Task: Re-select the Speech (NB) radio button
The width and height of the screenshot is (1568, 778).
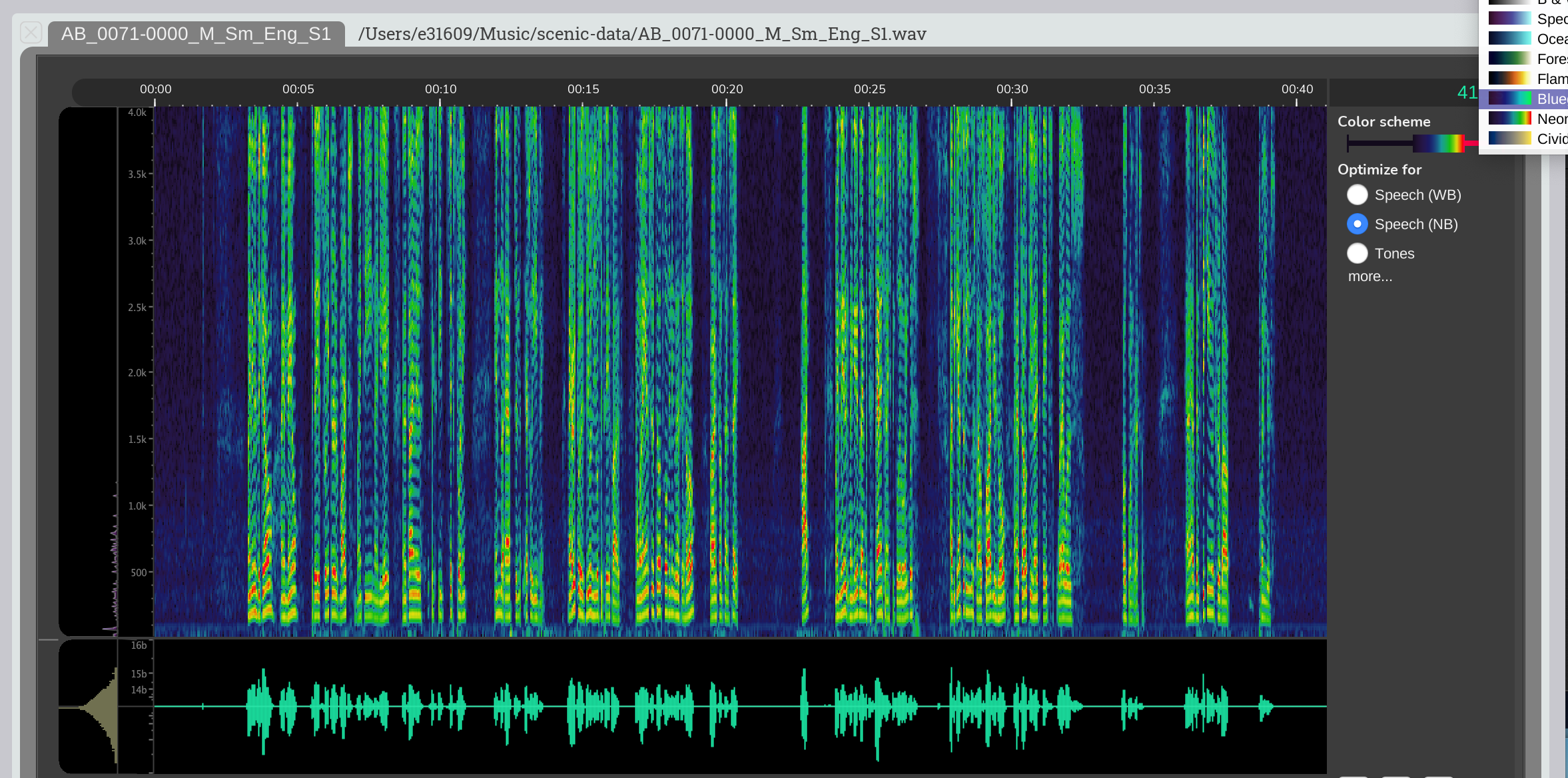Action: (x=1357, y=224)
